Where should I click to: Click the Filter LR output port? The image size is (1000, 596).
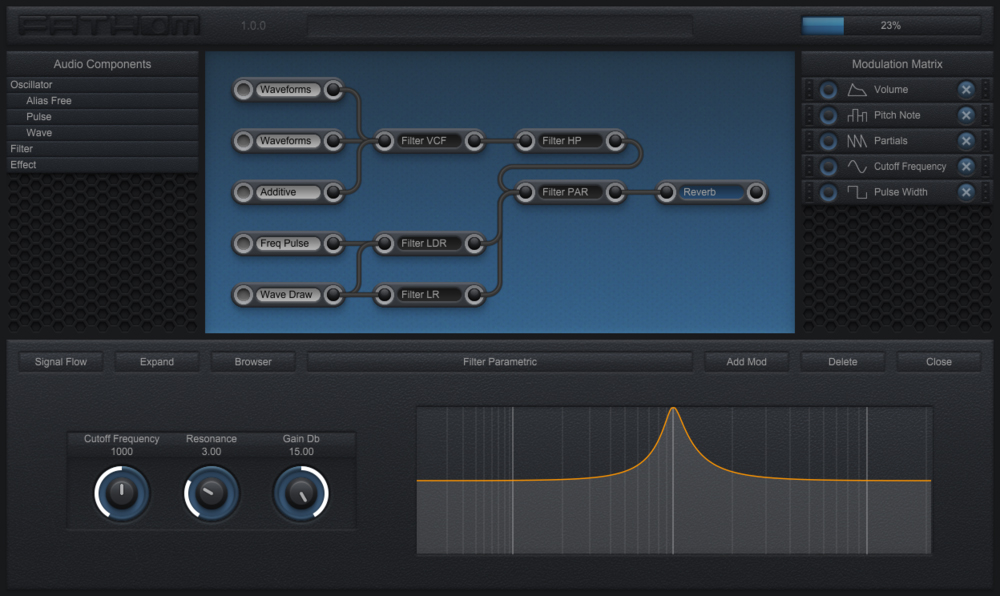click(x=474, y=294)
